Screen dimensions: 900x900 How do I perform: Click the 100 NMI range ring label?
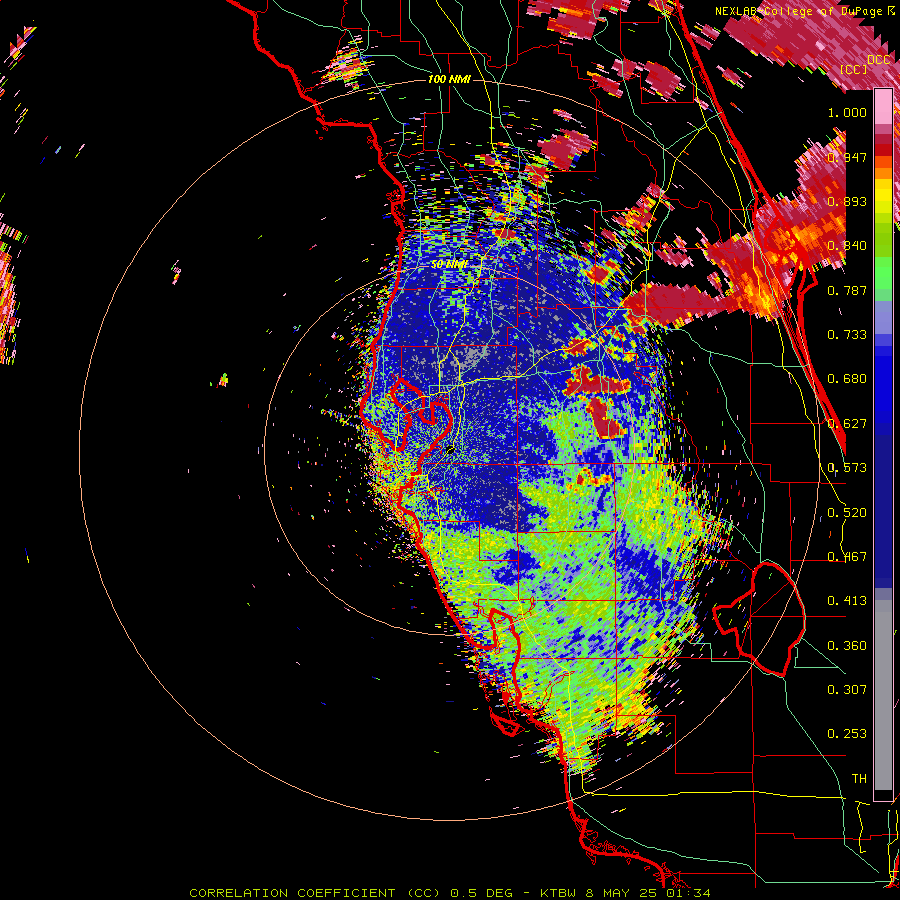tap(449, 79)
